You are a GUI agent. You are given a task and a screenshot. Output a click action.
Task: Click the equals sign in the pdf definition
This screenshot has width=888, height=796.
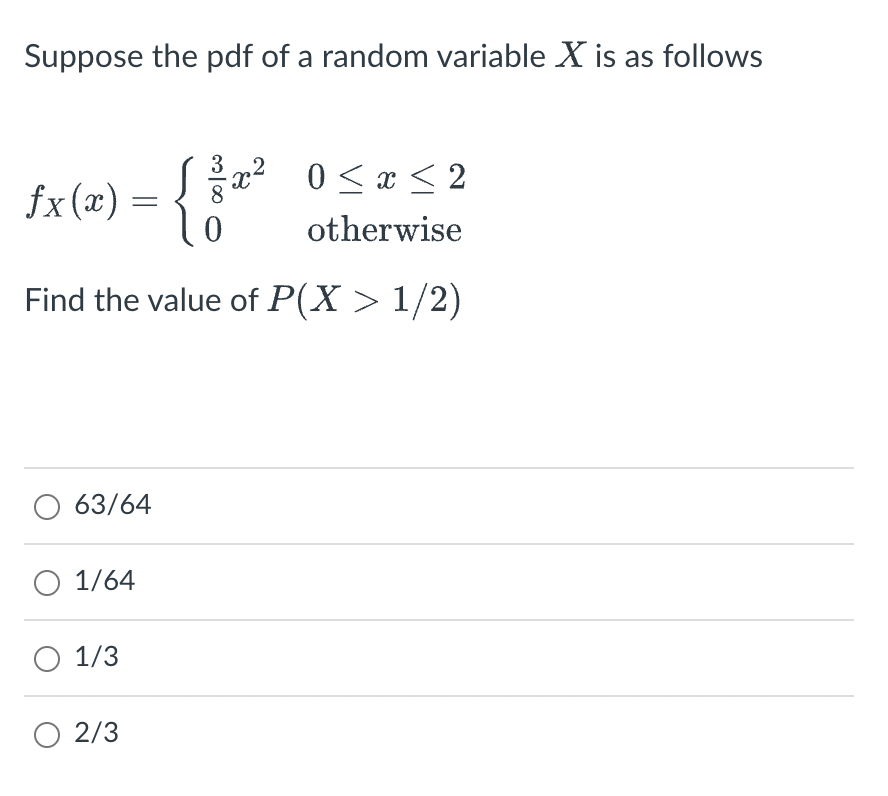pyautogui.click(x=143, y=202)
